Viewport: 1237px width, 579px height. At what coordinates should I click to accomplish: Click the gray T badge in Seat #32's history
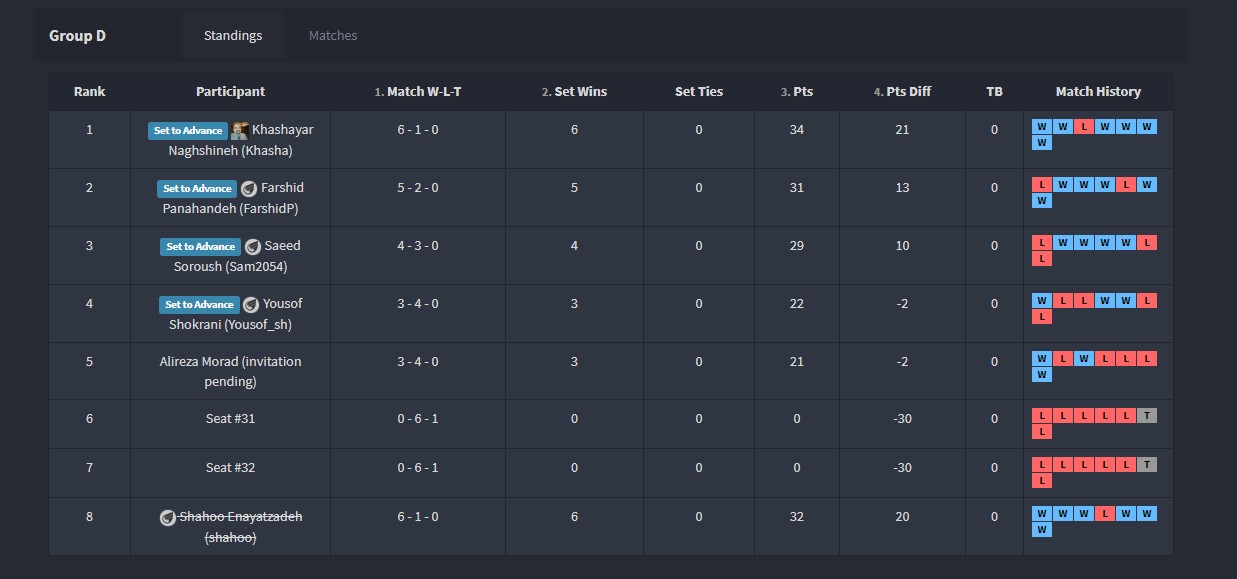(x=1147, y=465)
